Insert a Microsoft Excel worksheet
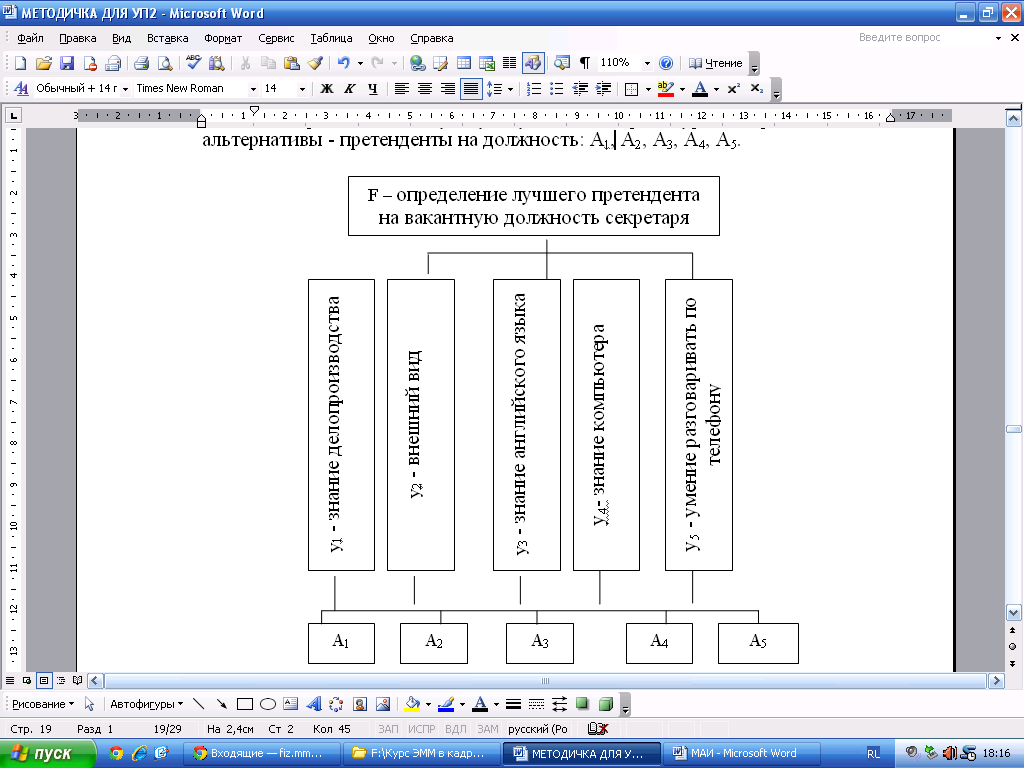This screenshot has height=768, width=1024. (487, 63)
